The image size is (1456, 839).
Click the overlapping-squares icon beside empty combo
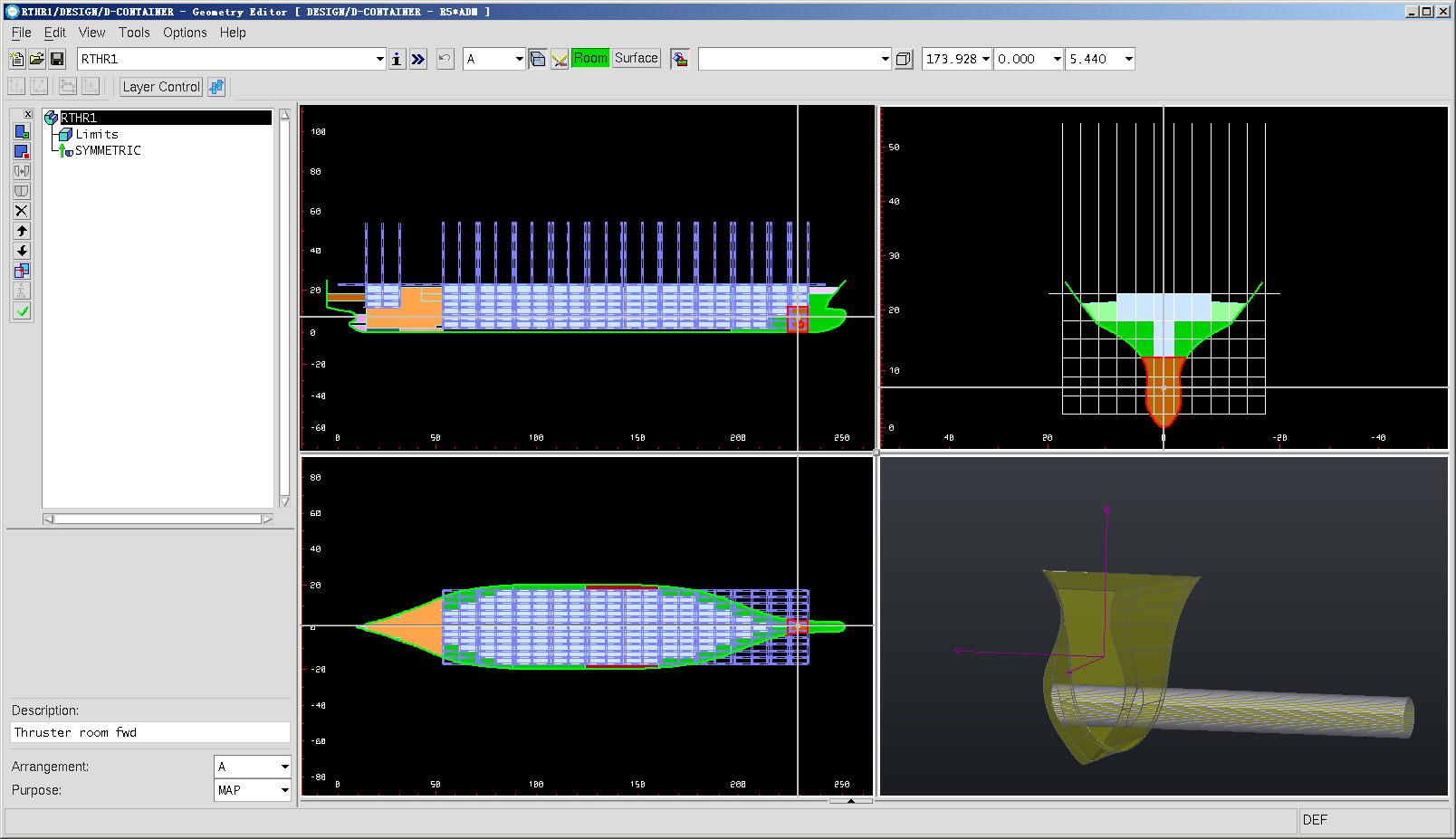904,59
